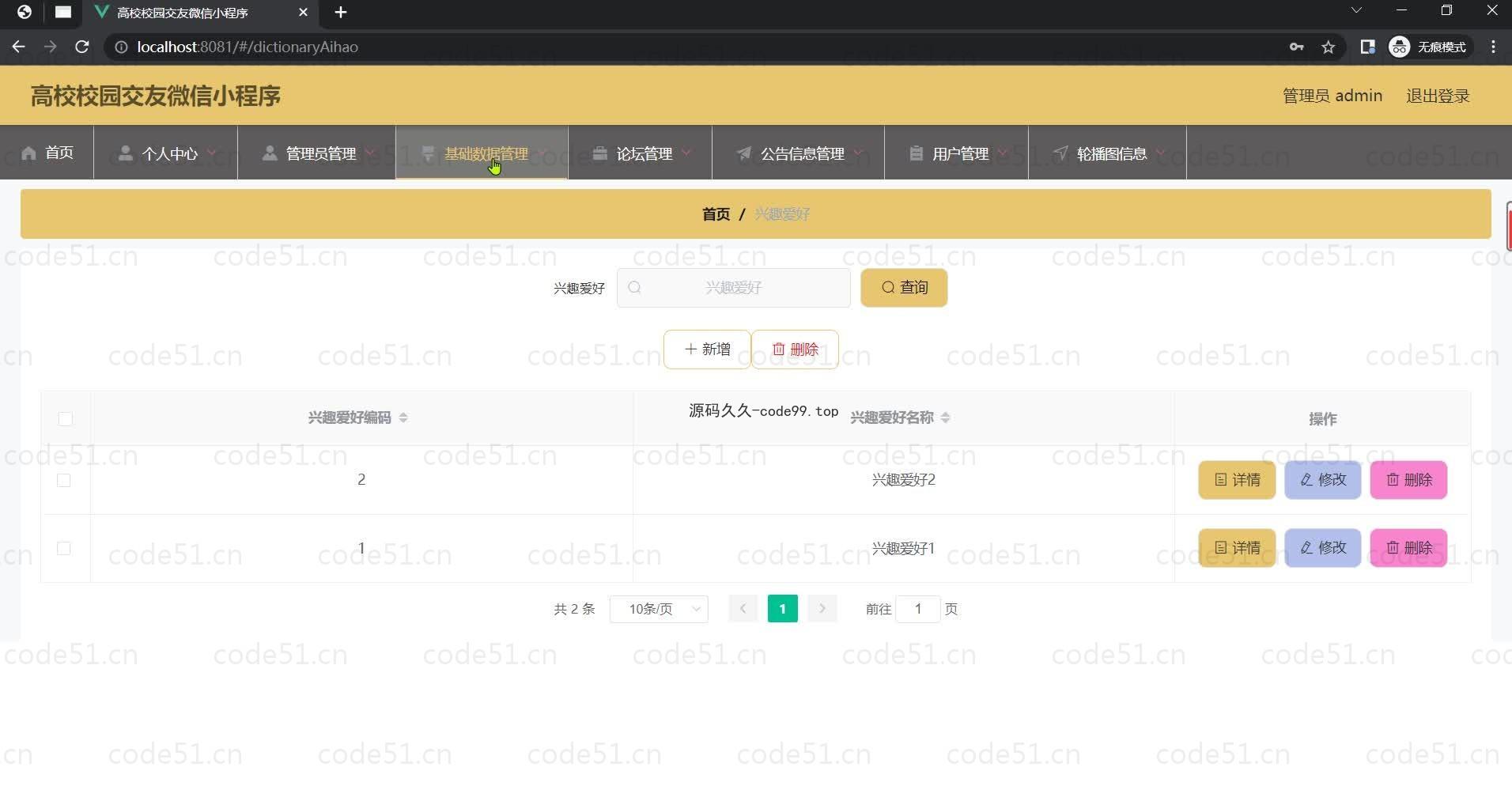Expand the 公告信息管理 menu arrow

click(858, 152)
